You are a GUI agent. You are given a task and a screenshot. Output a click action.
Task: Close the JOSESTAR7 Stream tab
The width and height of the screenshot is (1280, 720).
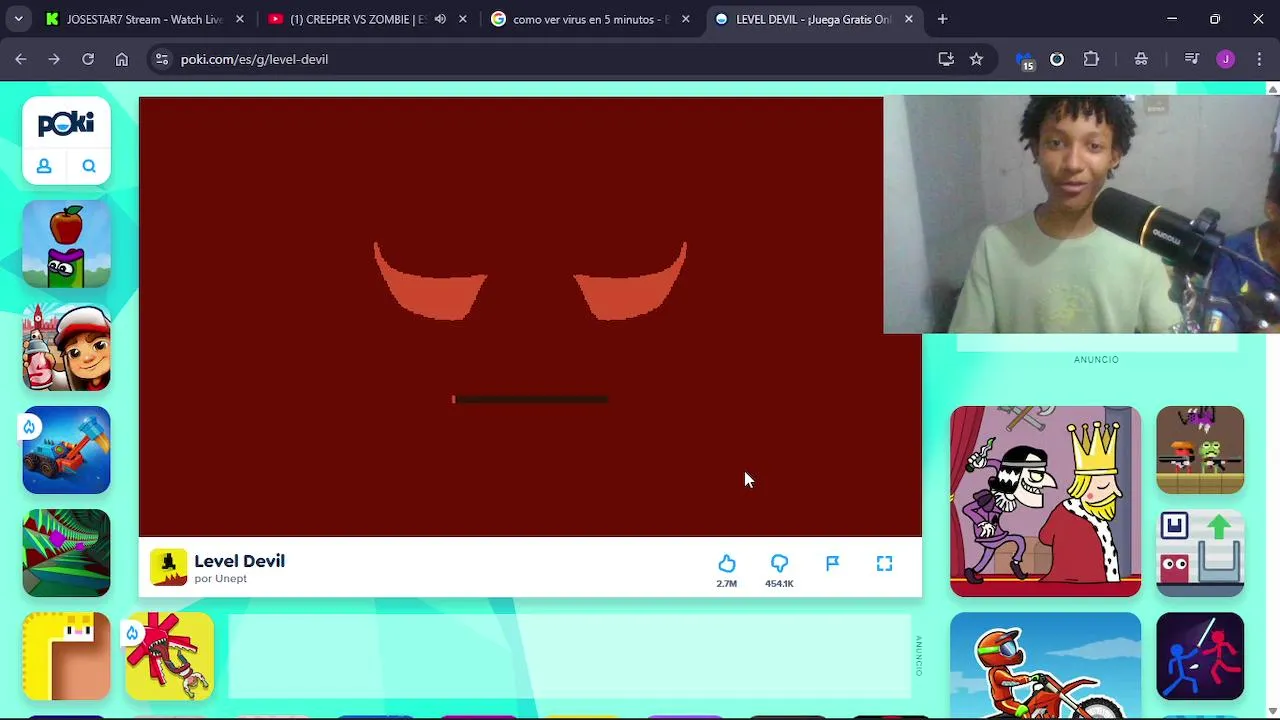point(240,19)
